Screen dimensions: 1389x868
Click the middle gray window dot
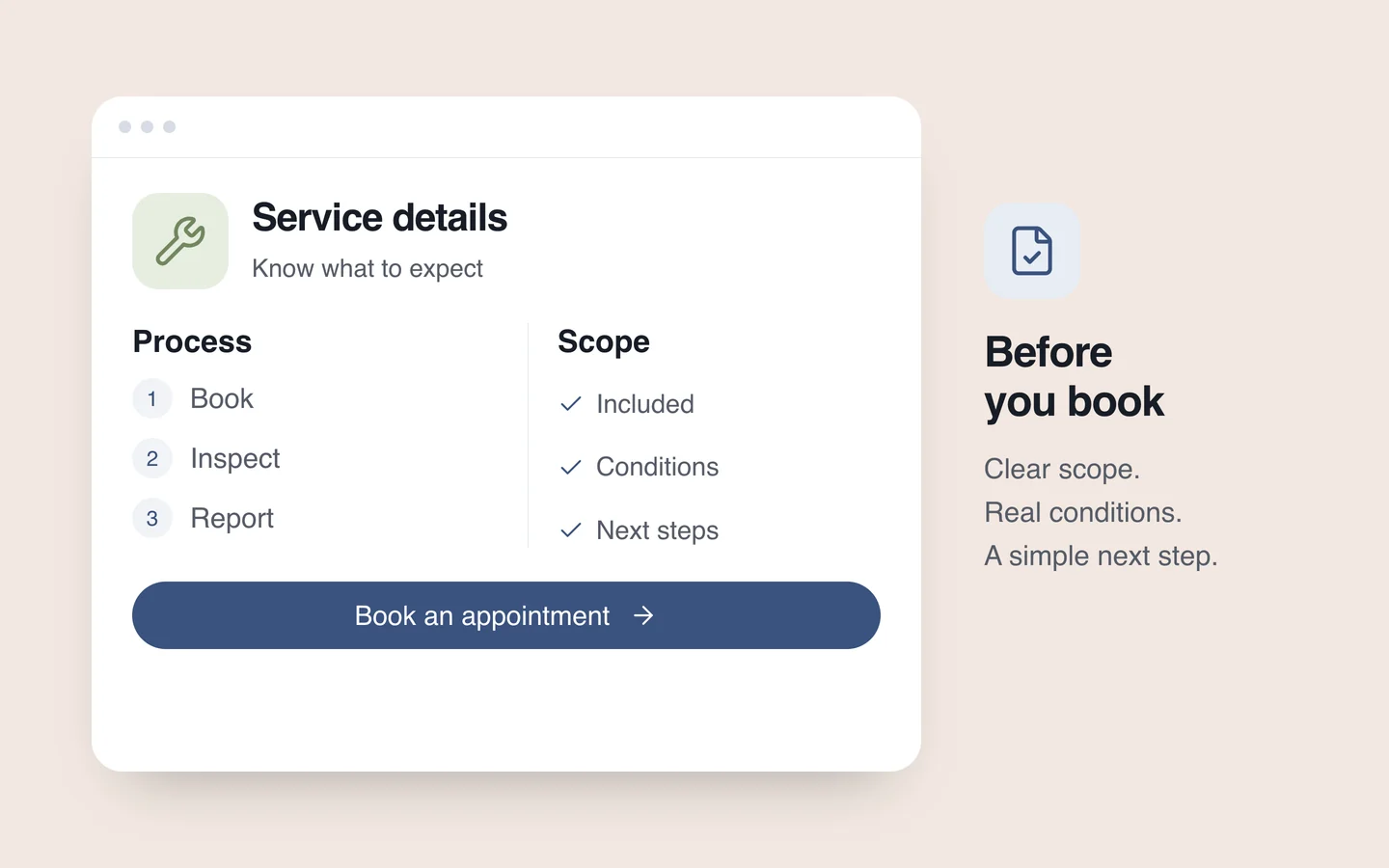[x=147, y=126]
